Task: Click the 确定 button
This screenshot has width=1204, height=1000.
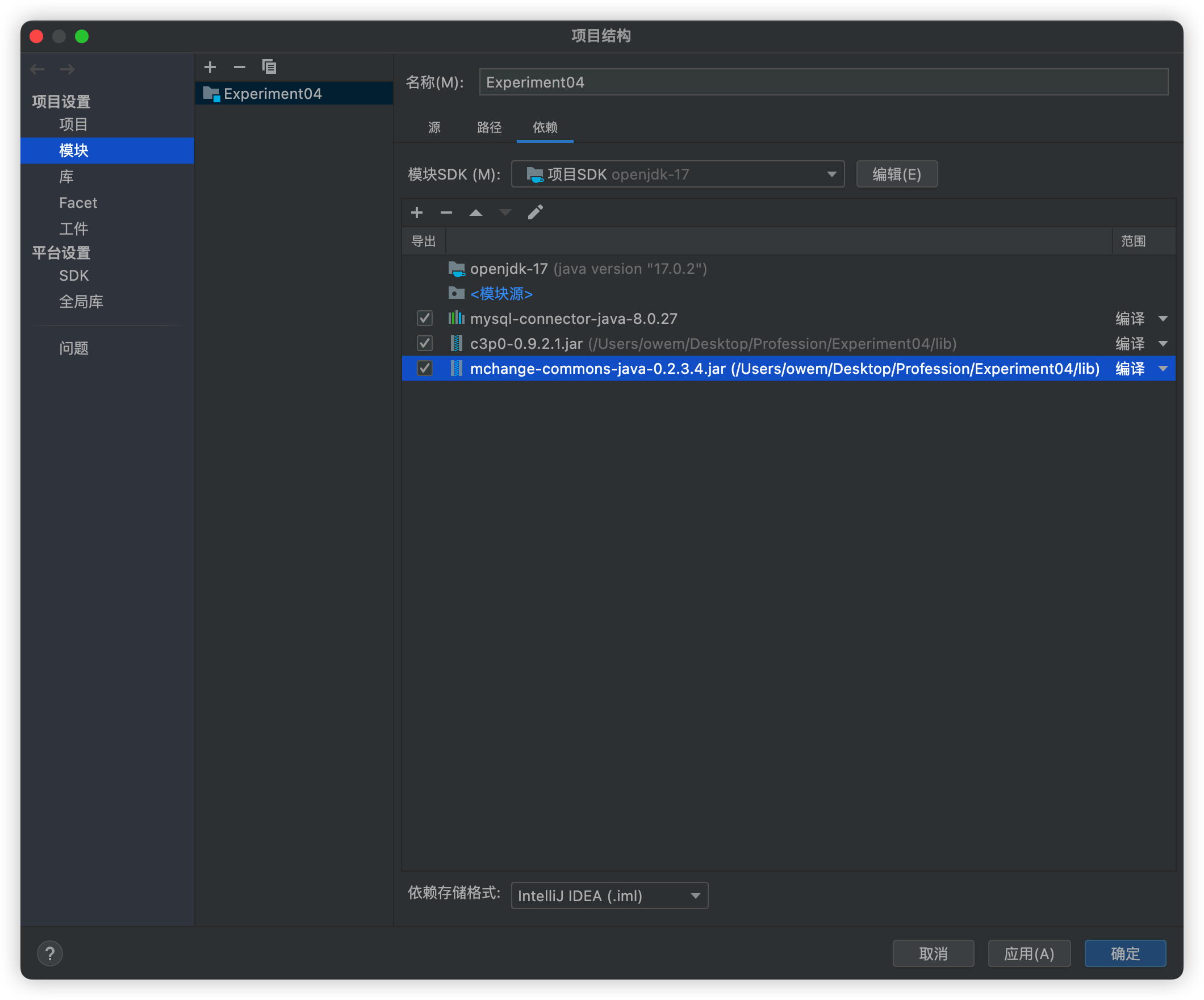Action: 1125,953
